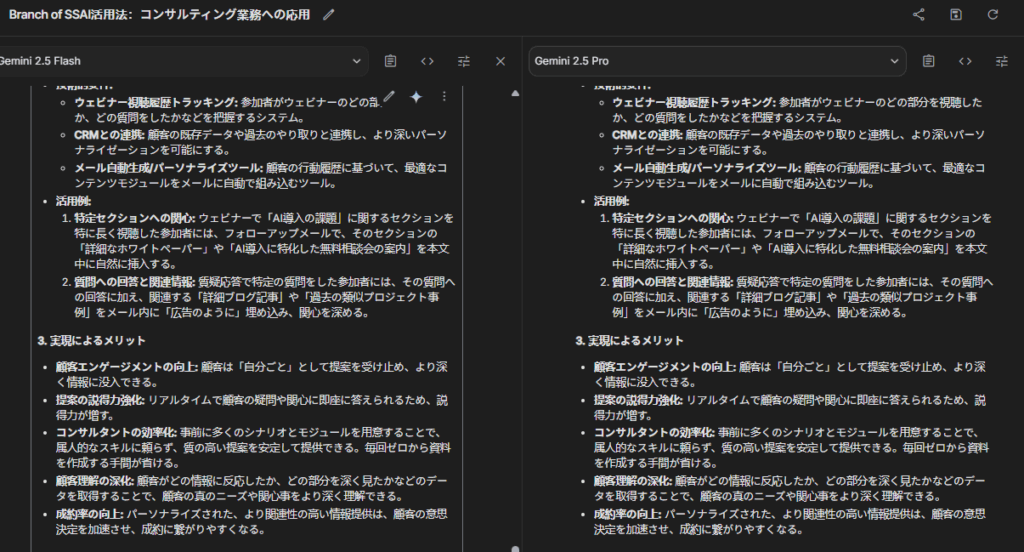Show code icon for the Gemini 2.5 Flash panel
Viewport: 1024px width, 552px height.
click(427, 61)
